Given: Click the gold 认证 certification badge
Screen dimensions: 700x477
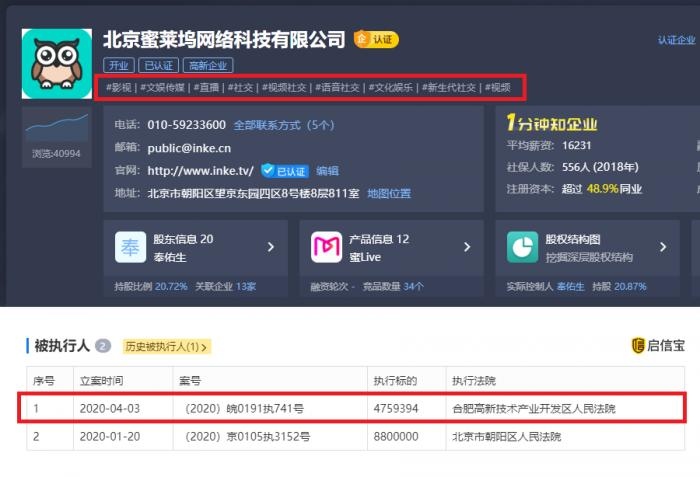Looking at the screenshot, I should (376, 40).
